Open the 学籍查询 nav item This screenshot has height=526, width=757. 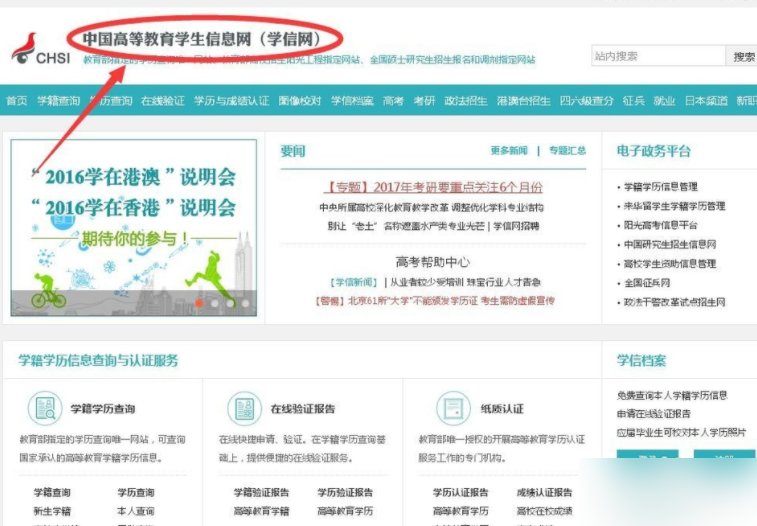(x=58, y=100)
